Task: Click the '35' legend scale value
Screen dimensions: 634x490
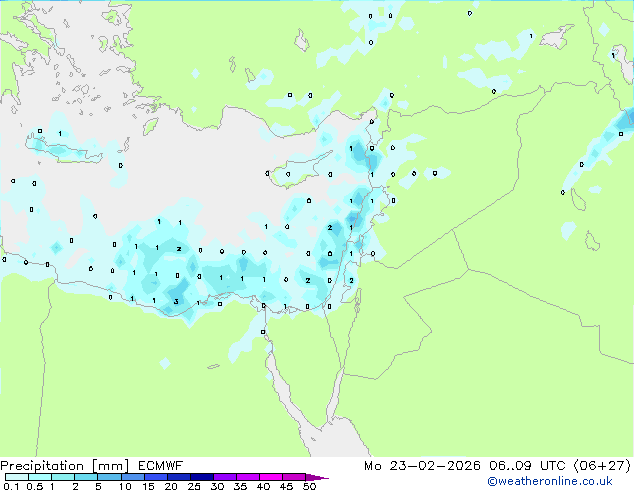Action: 240,486
